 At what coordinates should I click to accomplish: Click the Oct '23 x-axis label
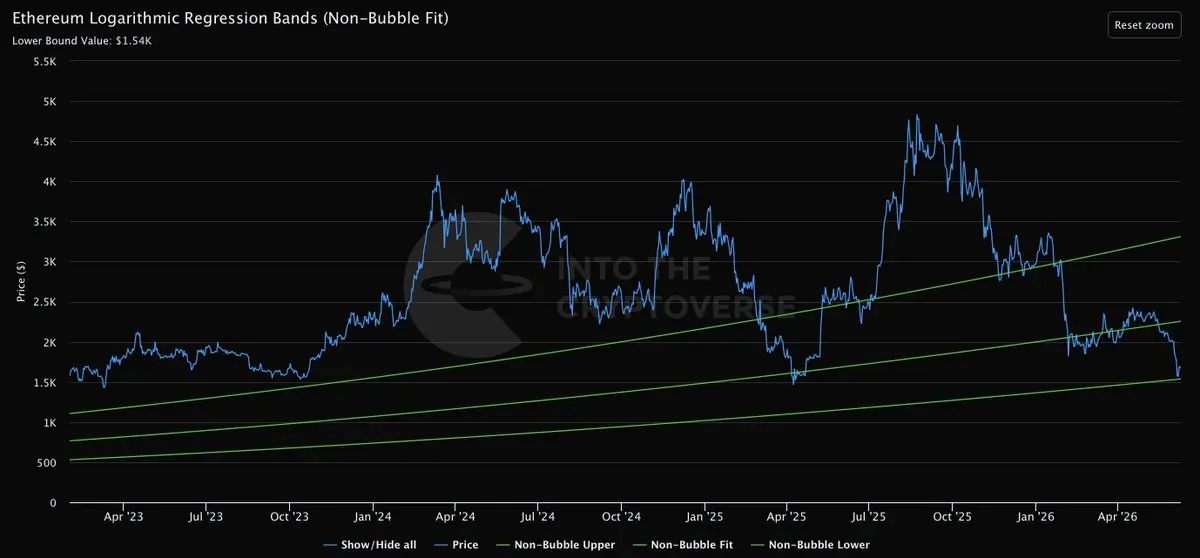(x=289, y=518)
